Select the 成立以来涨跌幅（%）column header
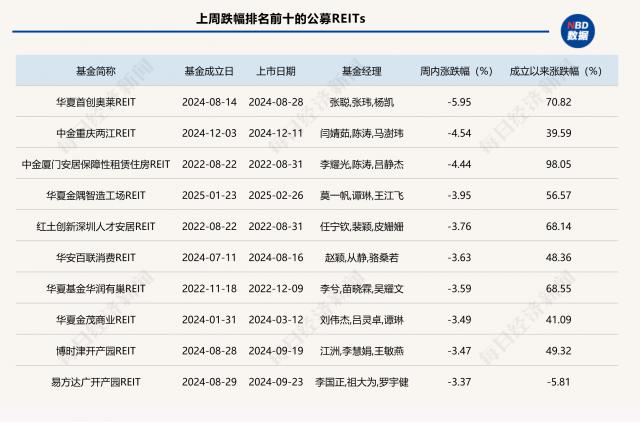The width and height of the screenshot is (640, 422). [556, 71]
